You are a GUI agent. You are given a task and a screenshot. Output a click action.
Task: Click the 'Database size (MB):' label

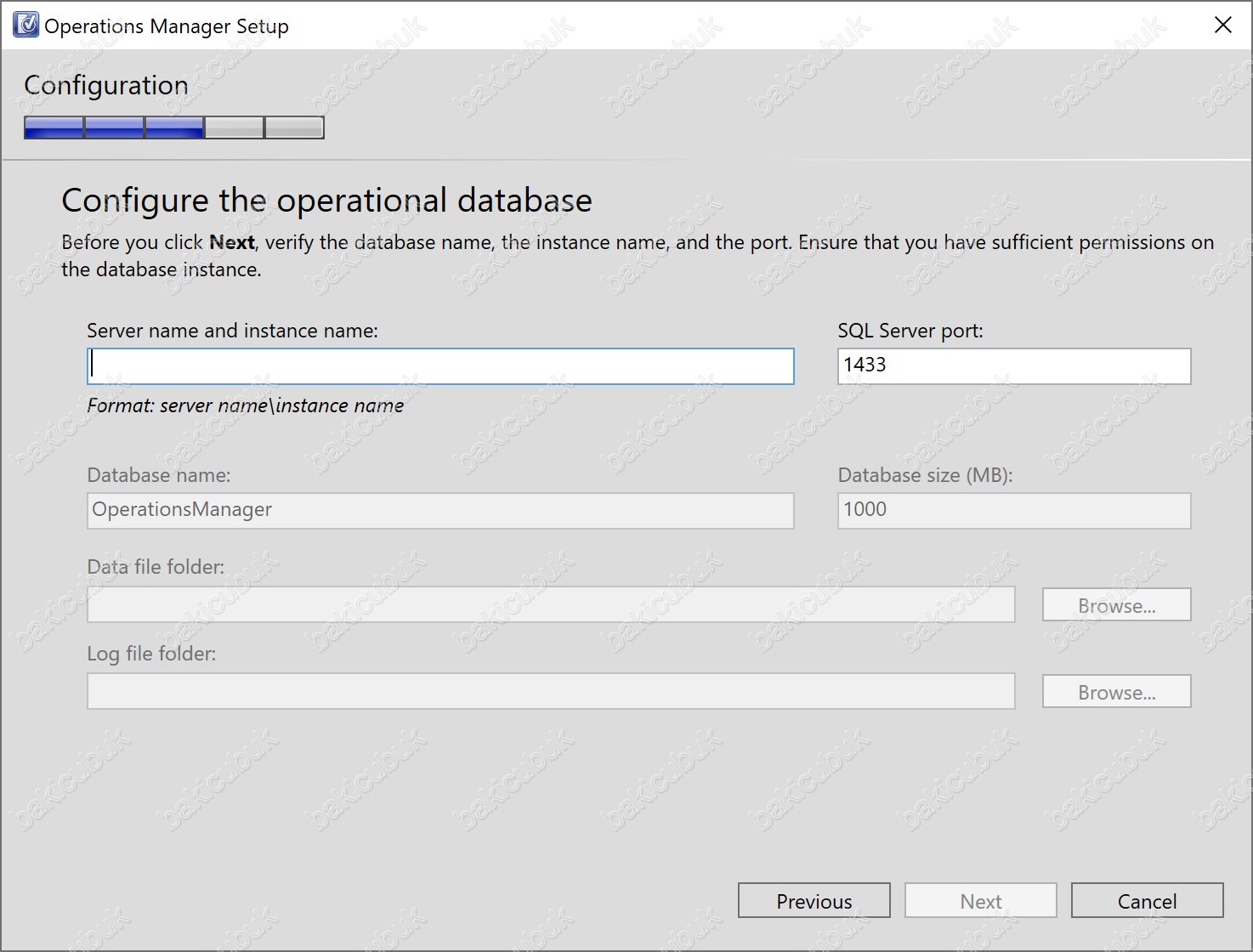click(925, 475)
